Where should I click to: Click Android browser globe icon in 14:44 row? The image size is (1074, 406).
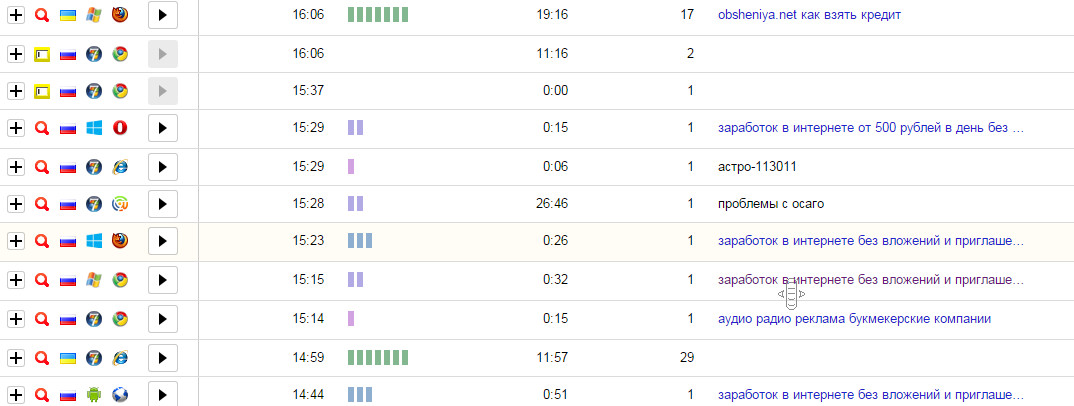point(120,395)
